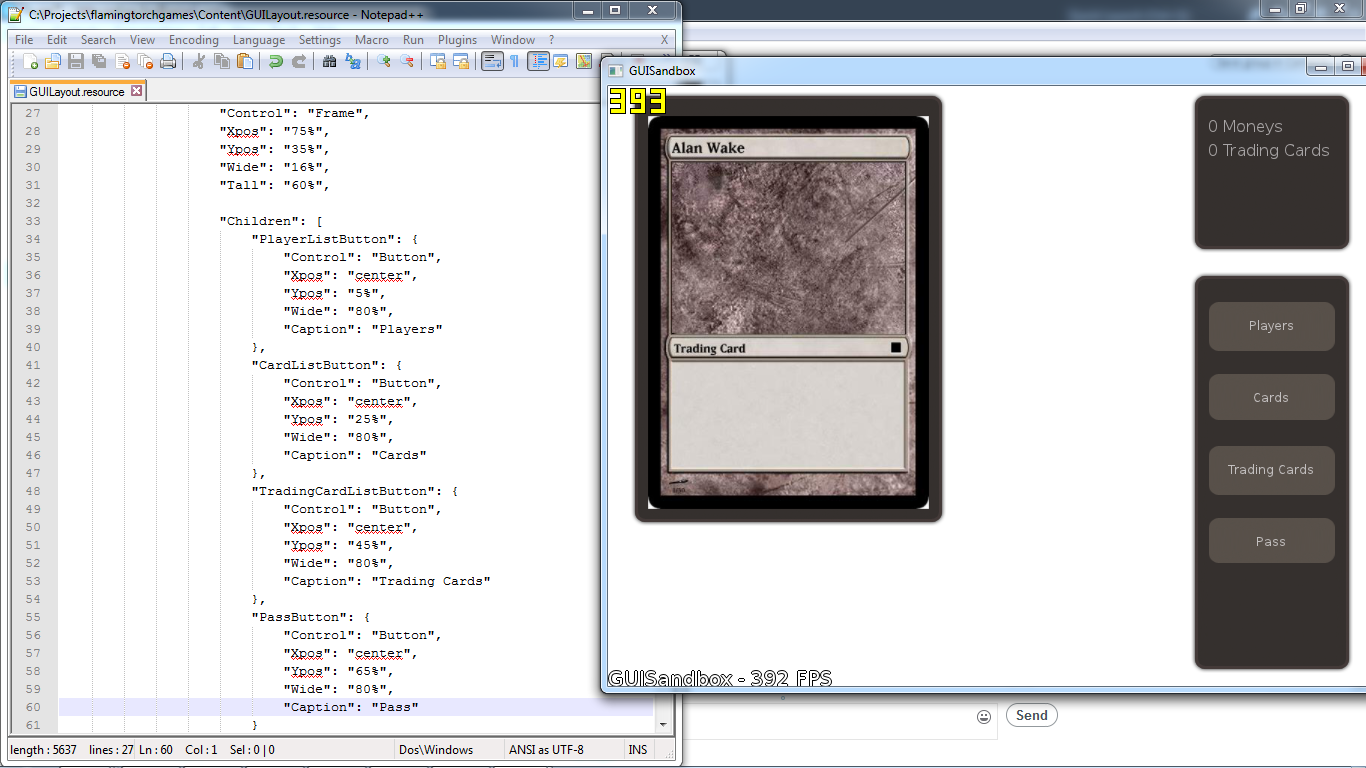1366x768 pixels.
Task: Click the Alan Wake trading card image
Action: coord(788,313)
